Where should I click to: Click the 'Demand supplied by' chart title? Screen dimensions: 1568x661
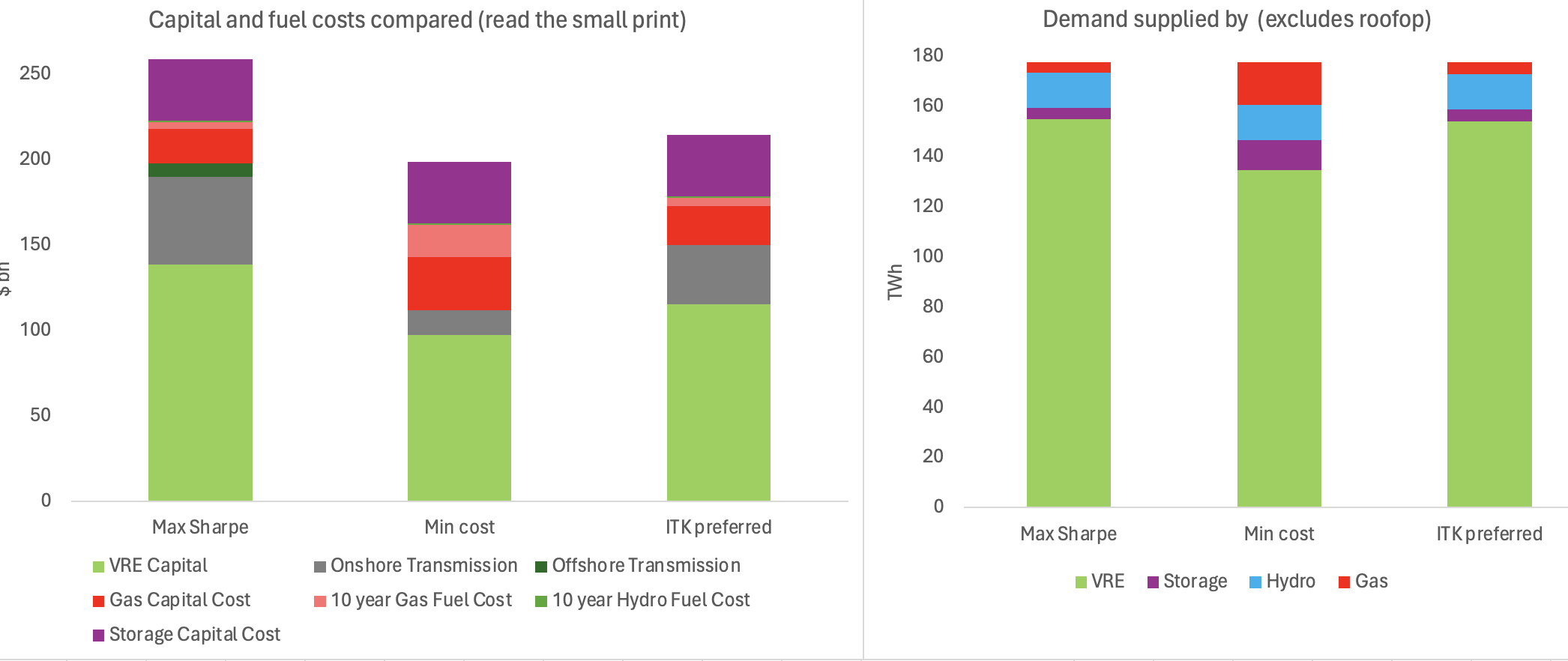1237,19
